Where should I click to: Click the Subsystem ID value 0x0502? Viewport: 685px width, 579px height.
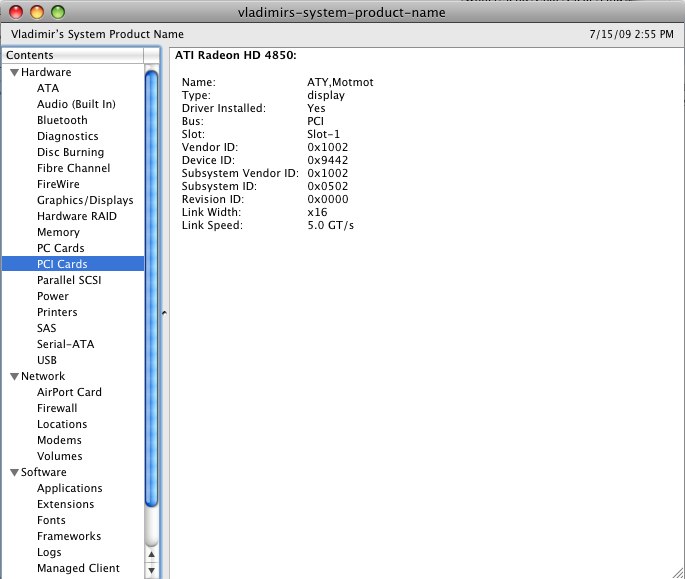coord(328,187)
